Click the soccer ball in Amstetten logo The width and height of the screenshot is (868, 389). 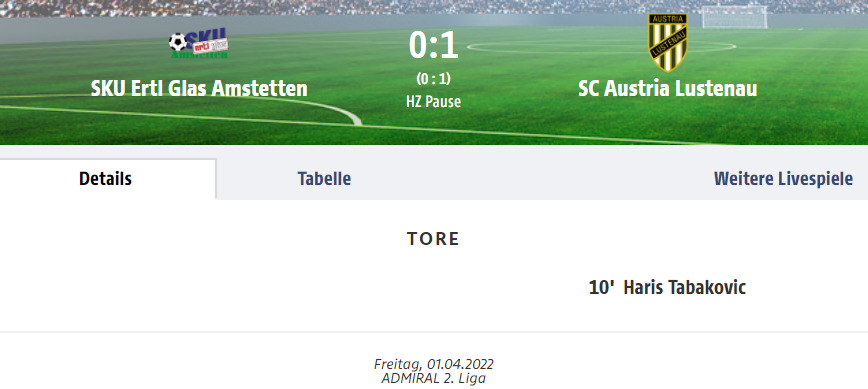178,42
